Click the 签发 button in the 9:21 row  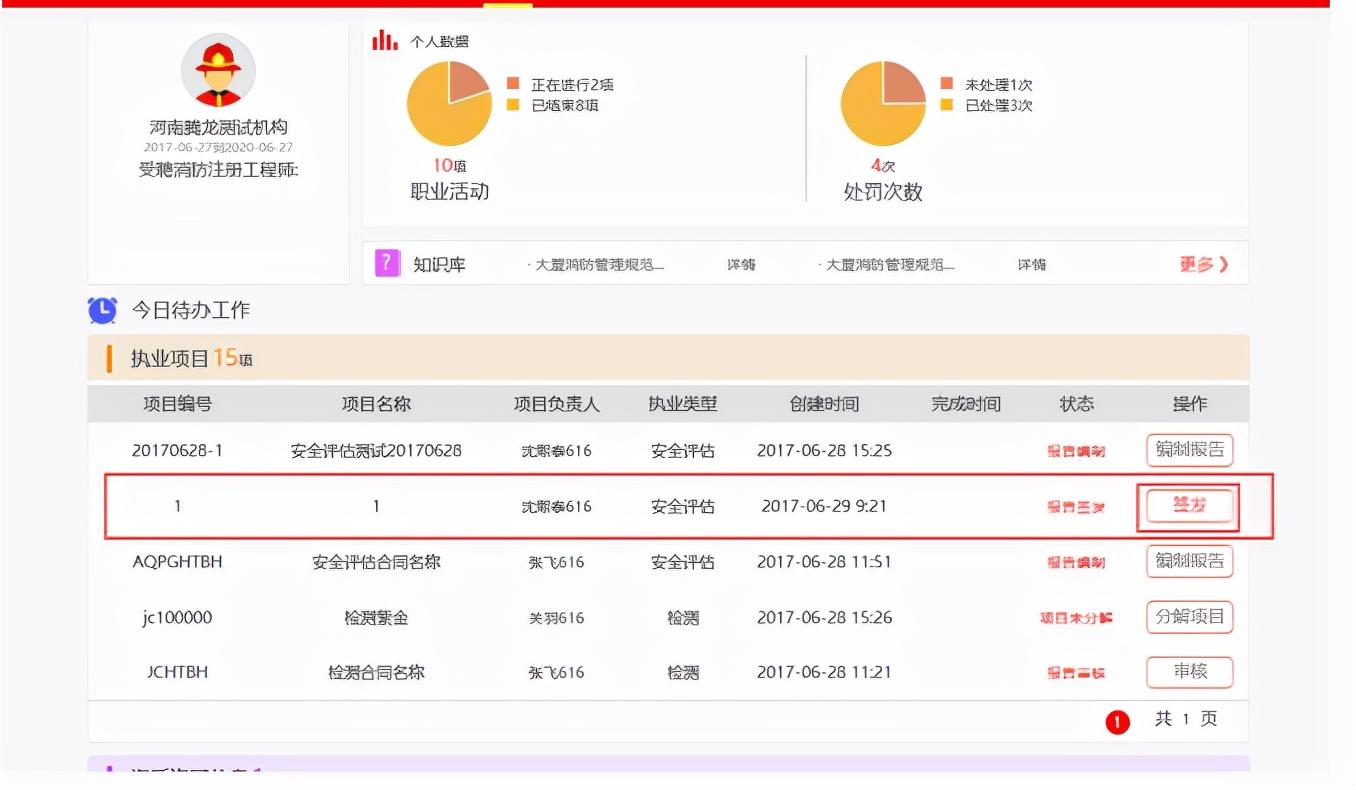point(1190,506)
